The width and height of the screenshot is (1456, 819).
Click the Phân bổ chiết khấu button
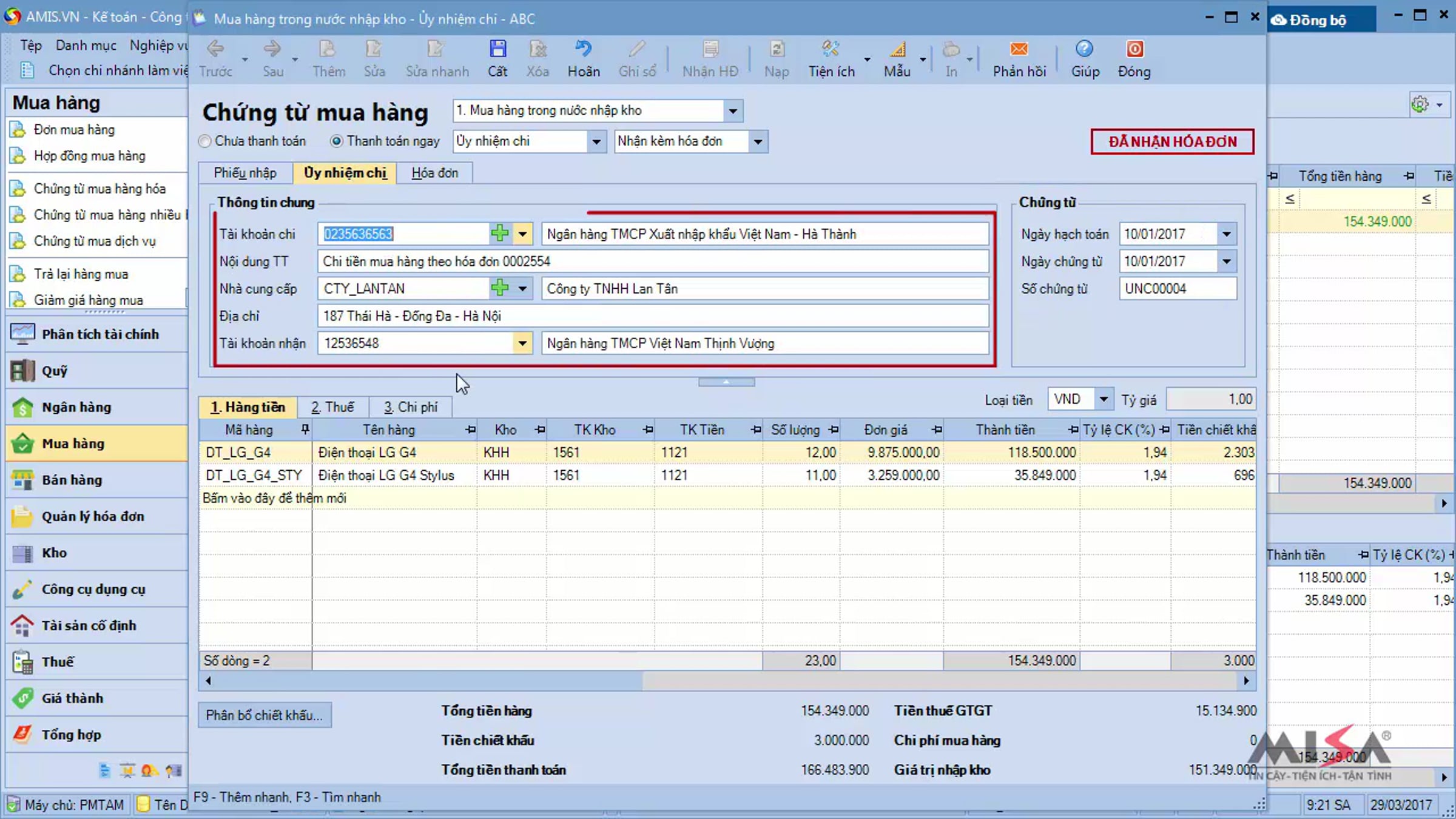265,715
